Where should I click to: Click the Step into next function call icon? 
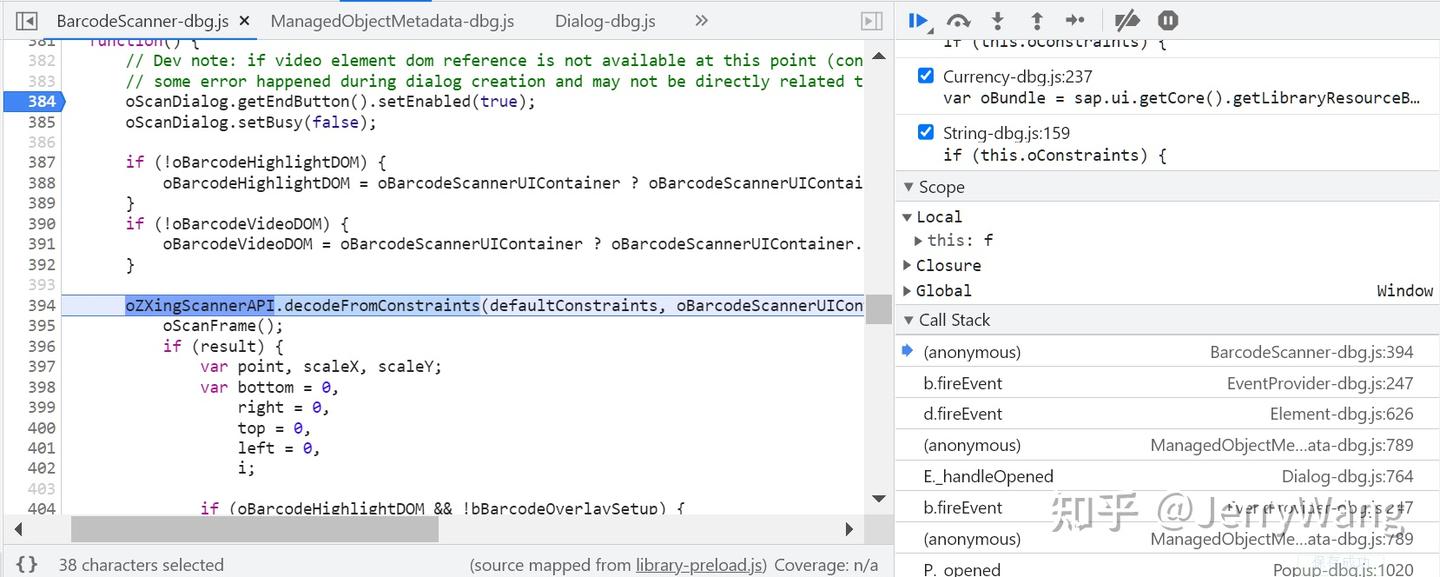coord(996,20)
